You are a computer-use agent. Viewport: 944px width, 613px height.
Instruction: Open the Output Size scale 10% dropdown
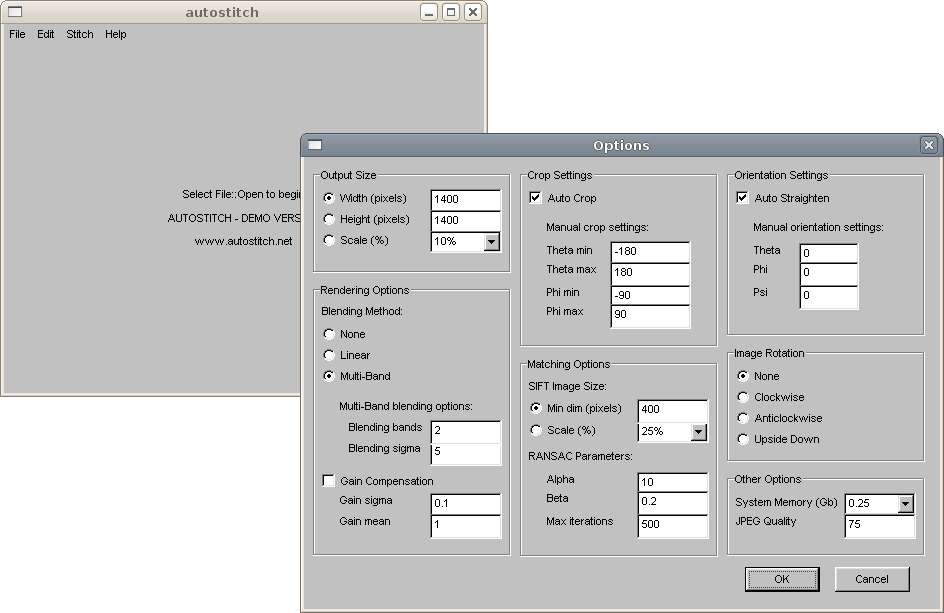click(x=491, y=242)
